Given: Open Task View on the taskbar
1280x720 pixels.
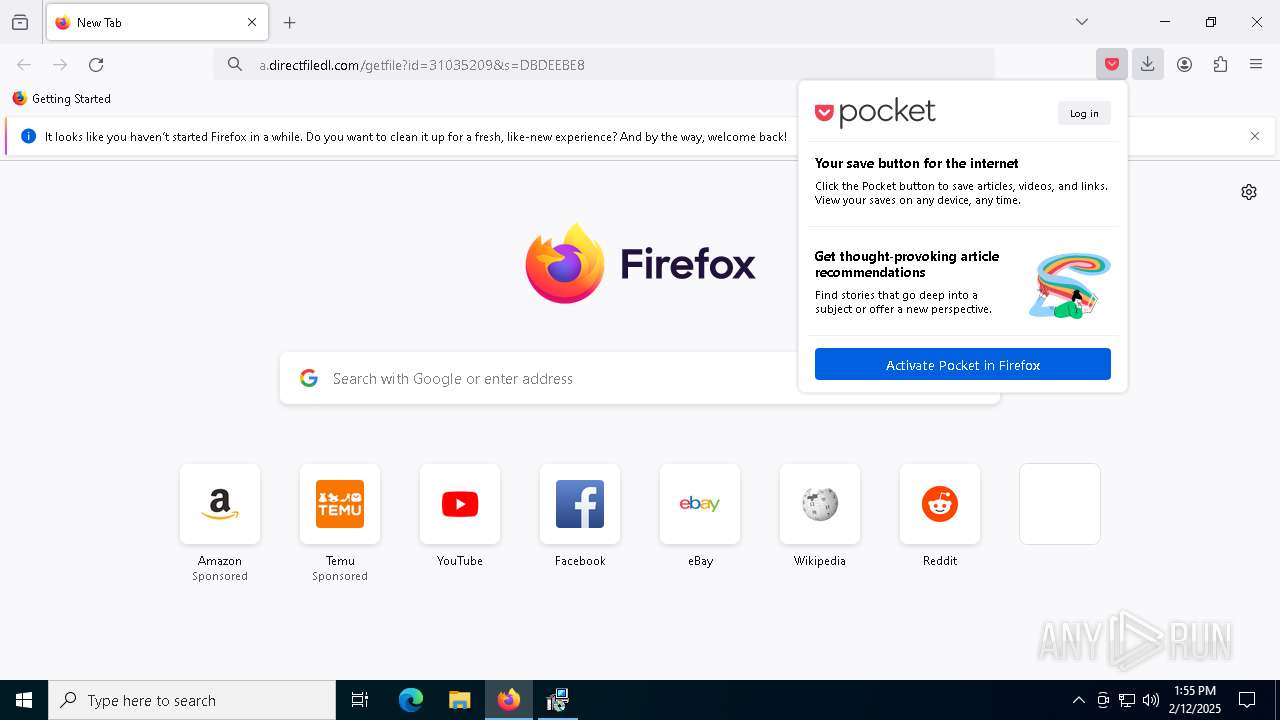Looking at the screenshot, I should 360,700.
